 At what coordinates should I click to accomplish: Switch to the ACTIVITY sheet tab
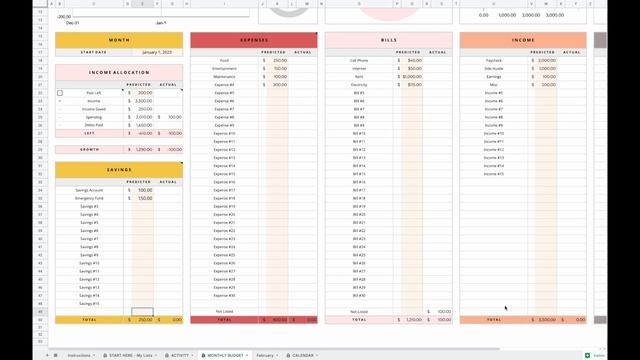[x=180, y=356]
